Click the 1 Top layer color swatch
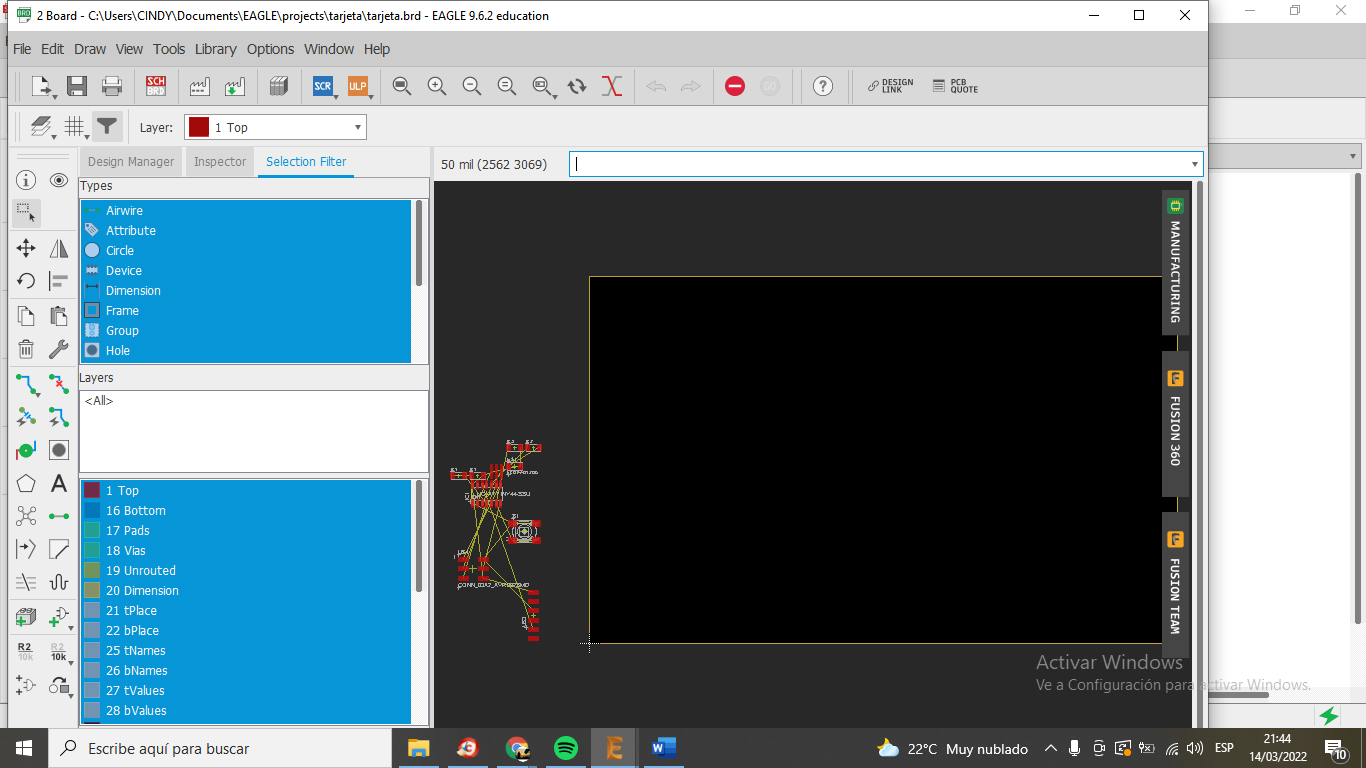This screenshot has height=768, width=1366. (x=92, y=491)
